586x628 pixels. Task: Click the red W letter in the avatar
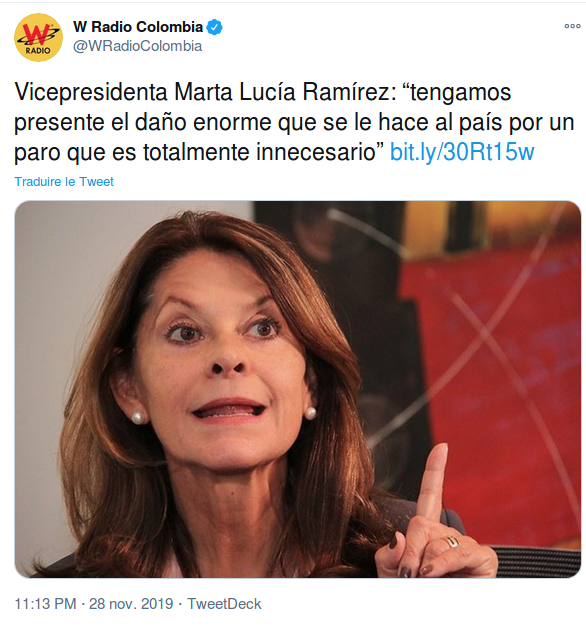[36, 34]
